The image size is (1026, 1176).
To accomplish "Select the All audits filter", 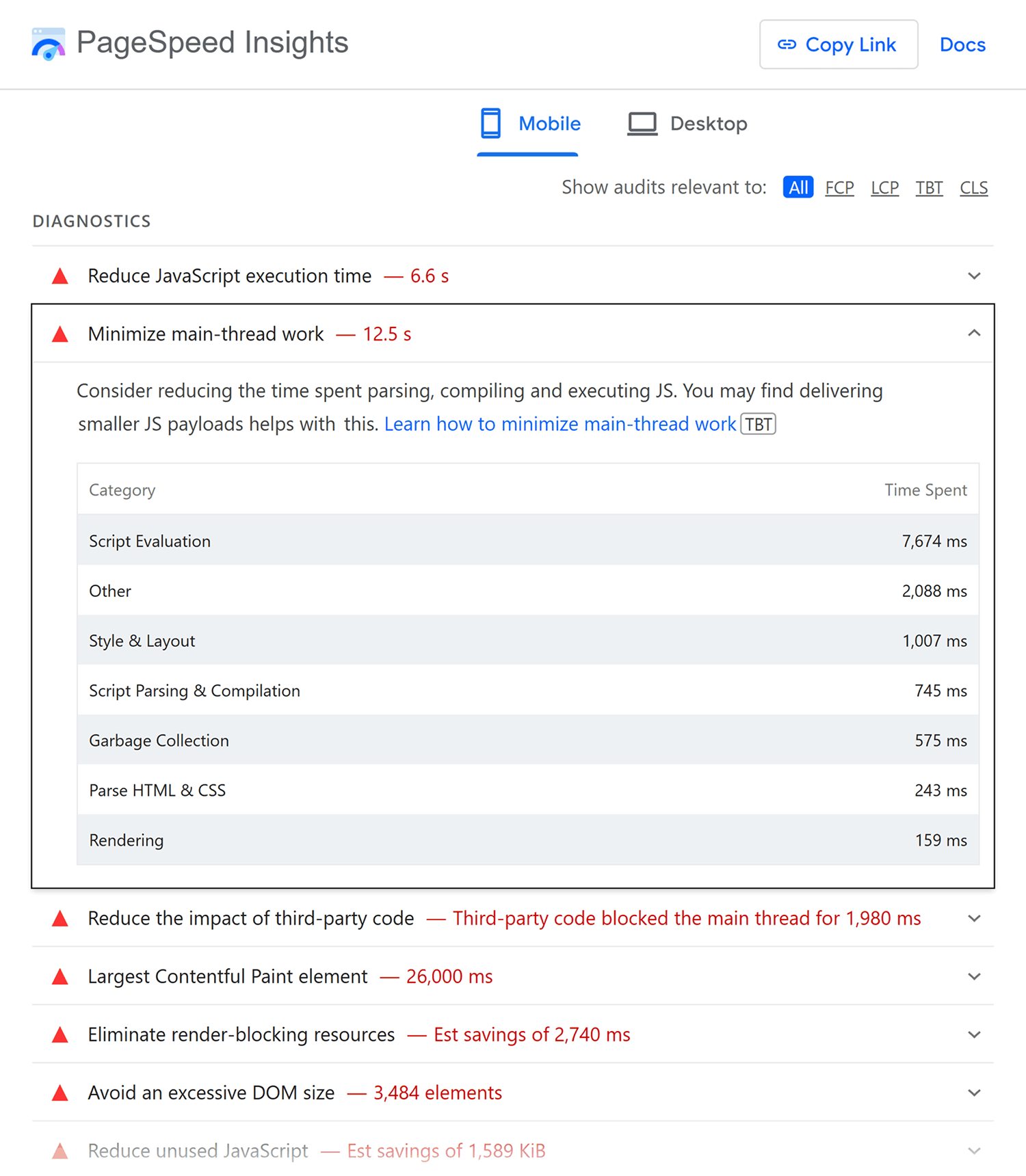I will 798,187.
